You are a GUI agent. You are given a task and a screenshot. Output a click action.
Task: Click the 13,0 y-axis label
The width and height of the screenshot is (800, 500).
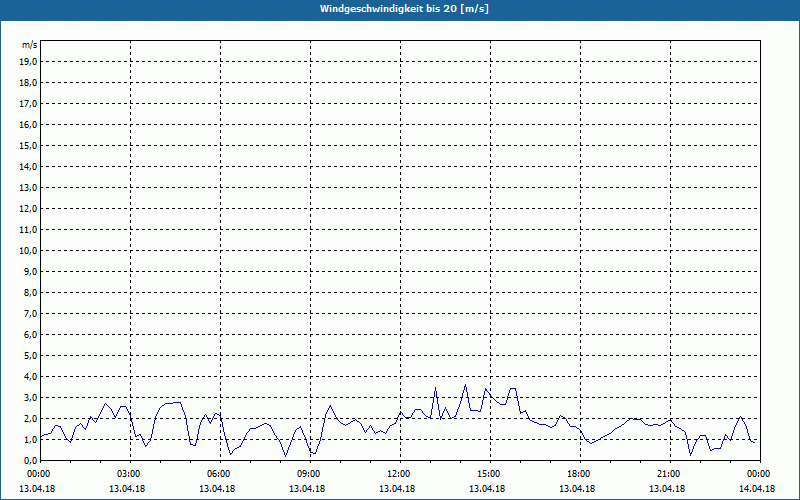tap(28, 188)
